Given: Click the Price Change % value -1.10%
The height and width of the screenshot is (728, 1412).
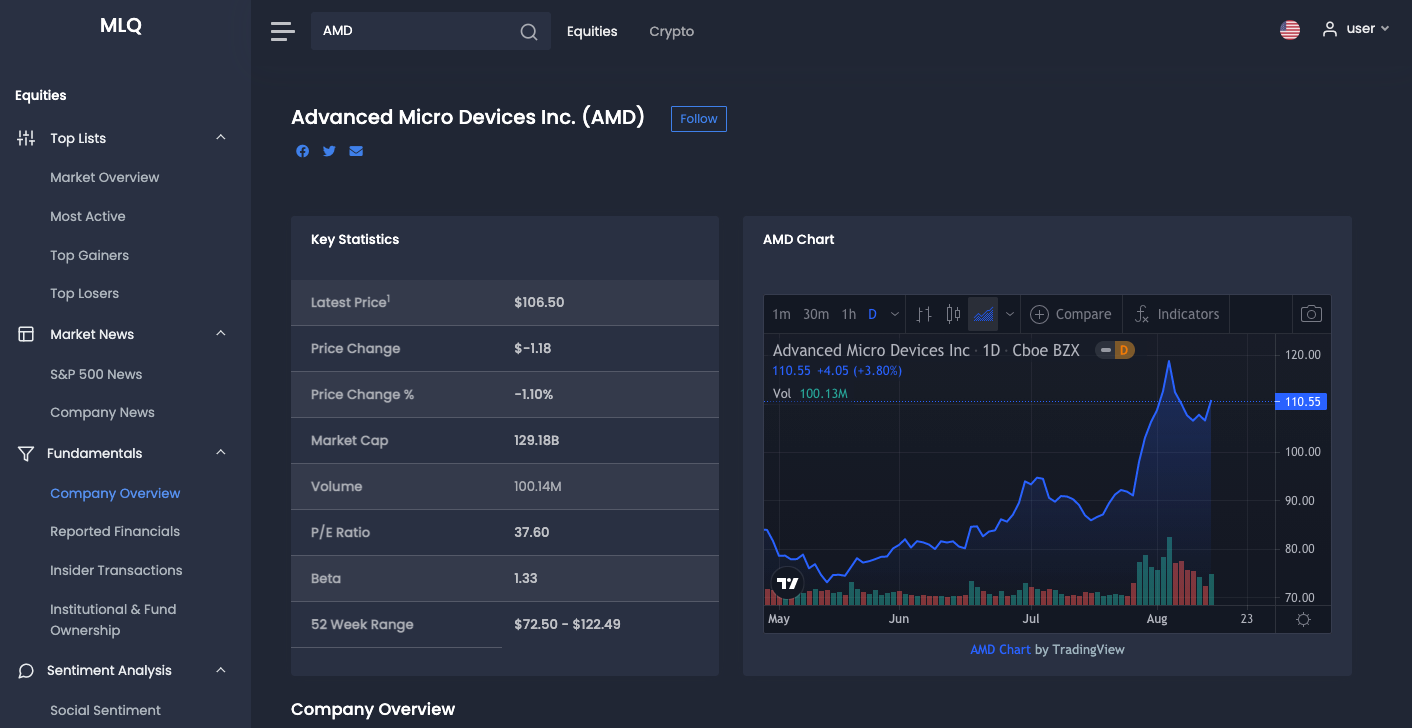Looking at the screenshot, I should pos(534,394).
